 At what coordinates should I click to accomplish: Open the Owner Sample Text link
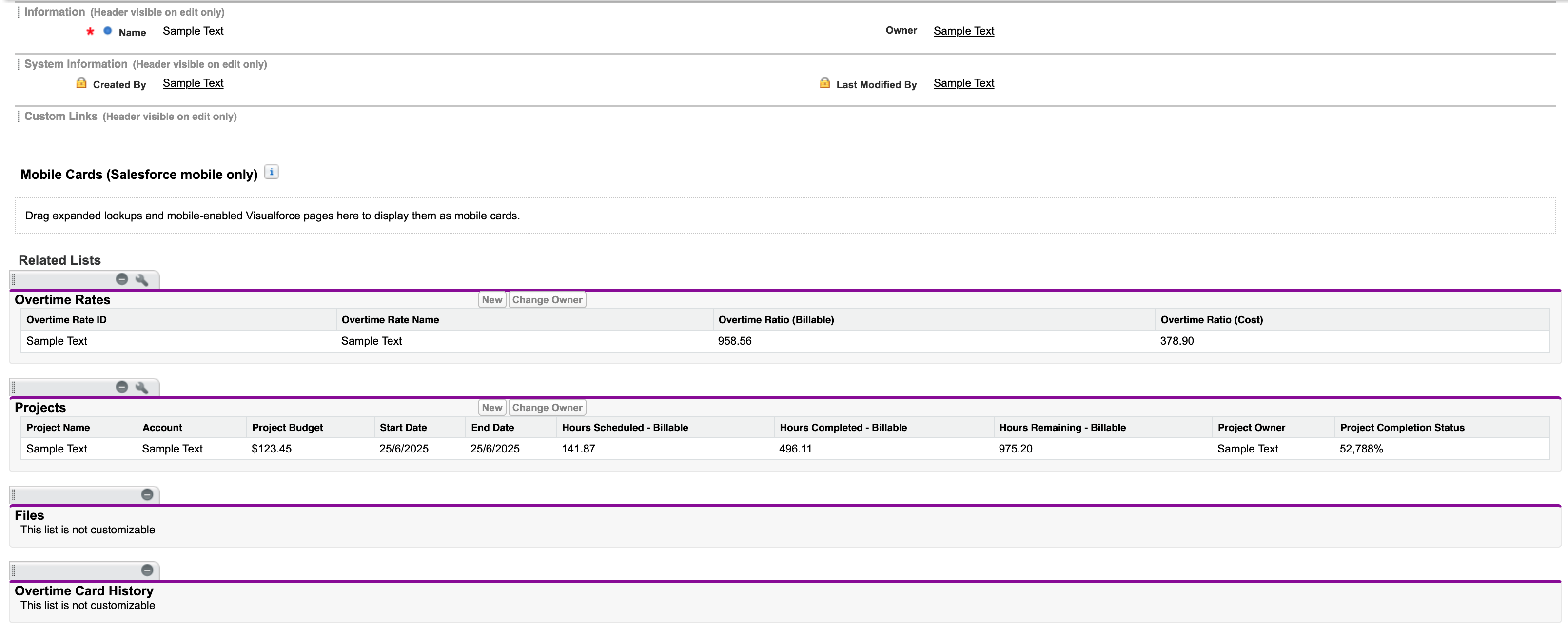pyautogui.click(x=963, y=31)
